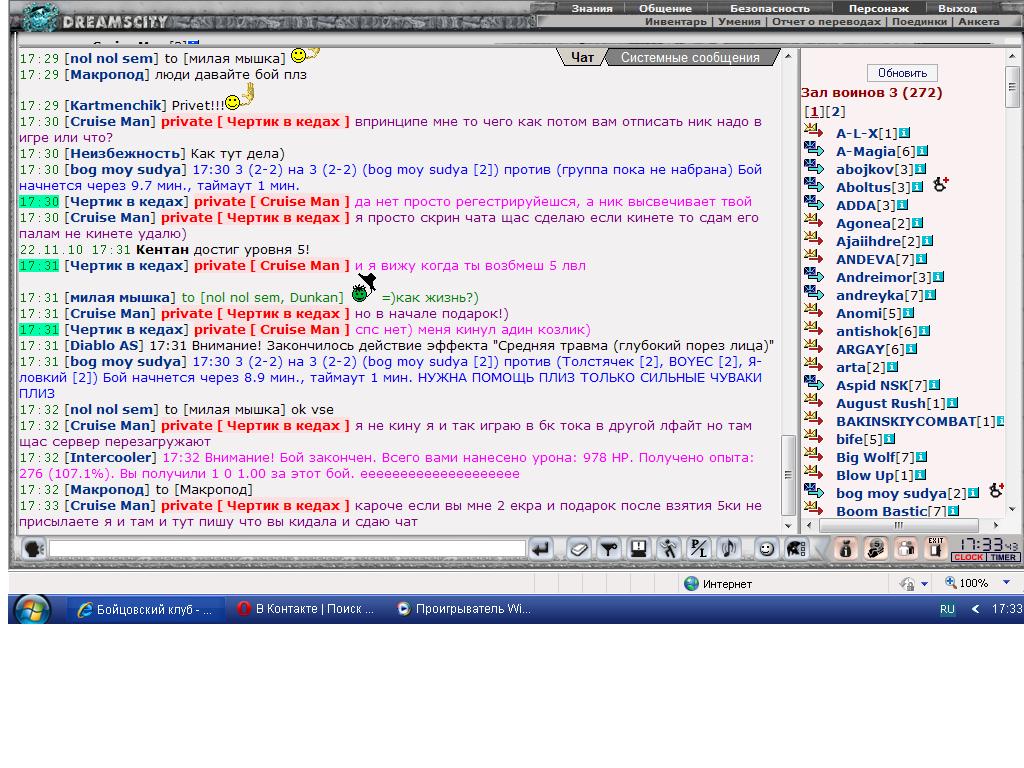Click chat scrollbar up arrow
1024x768 pixels.
click(788, 56)
